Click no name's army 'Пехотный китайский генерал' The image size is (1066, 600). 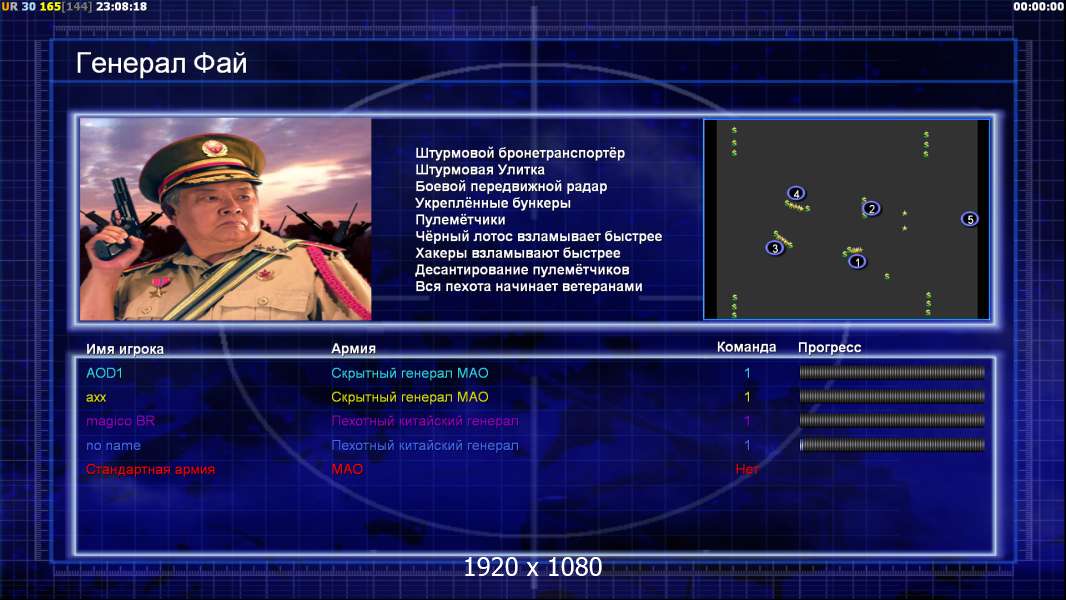point(424,446)
